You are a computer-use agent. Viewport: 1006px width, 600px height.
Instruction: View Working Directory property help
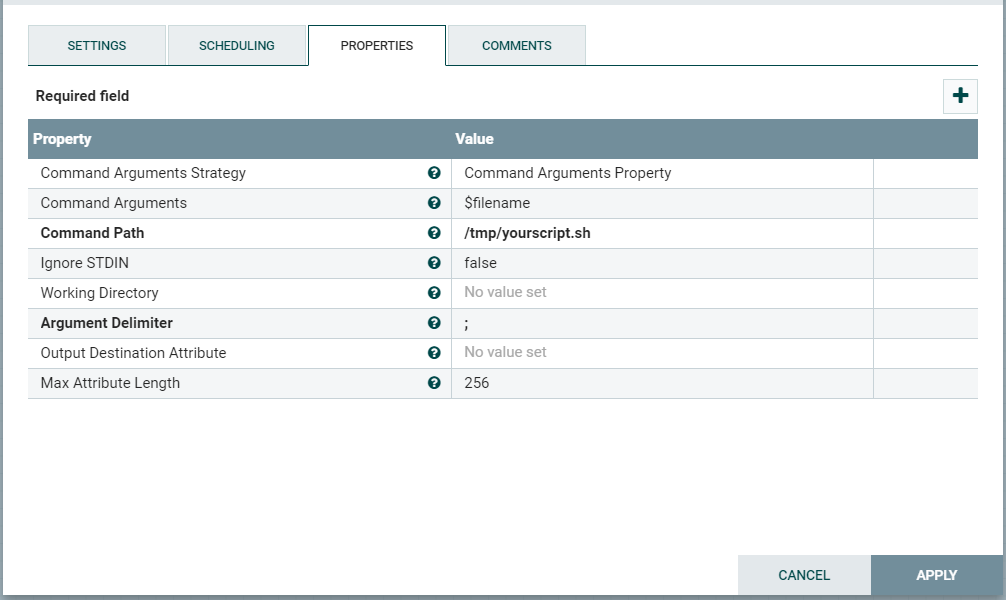(434, 293)
